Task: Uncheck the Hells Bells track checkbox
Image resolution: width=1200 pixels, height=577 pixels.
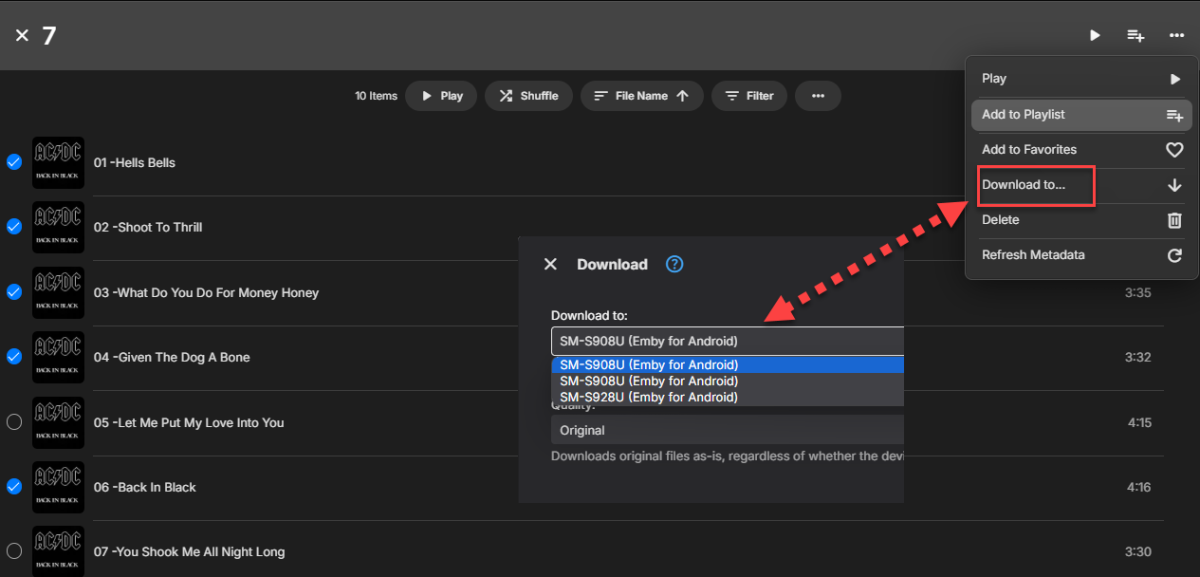Action: 14,162
